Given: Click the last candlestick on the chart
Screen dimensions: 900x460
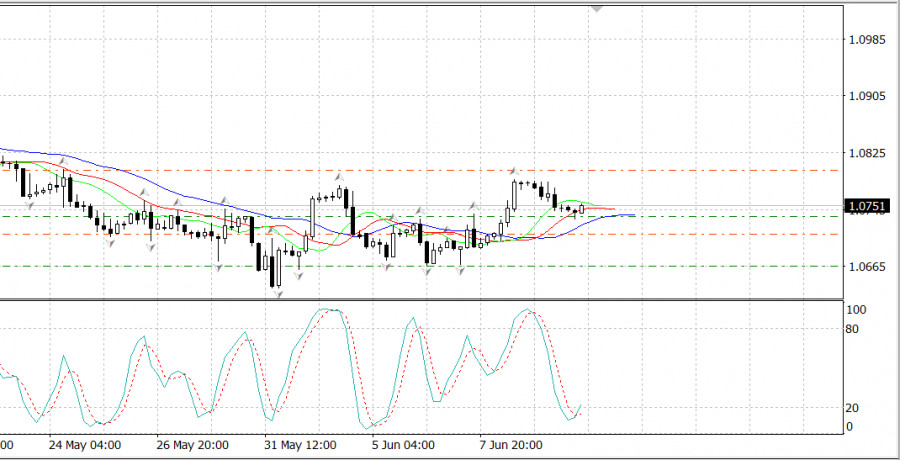Looking at the screenshot, I should coord(581,209).
